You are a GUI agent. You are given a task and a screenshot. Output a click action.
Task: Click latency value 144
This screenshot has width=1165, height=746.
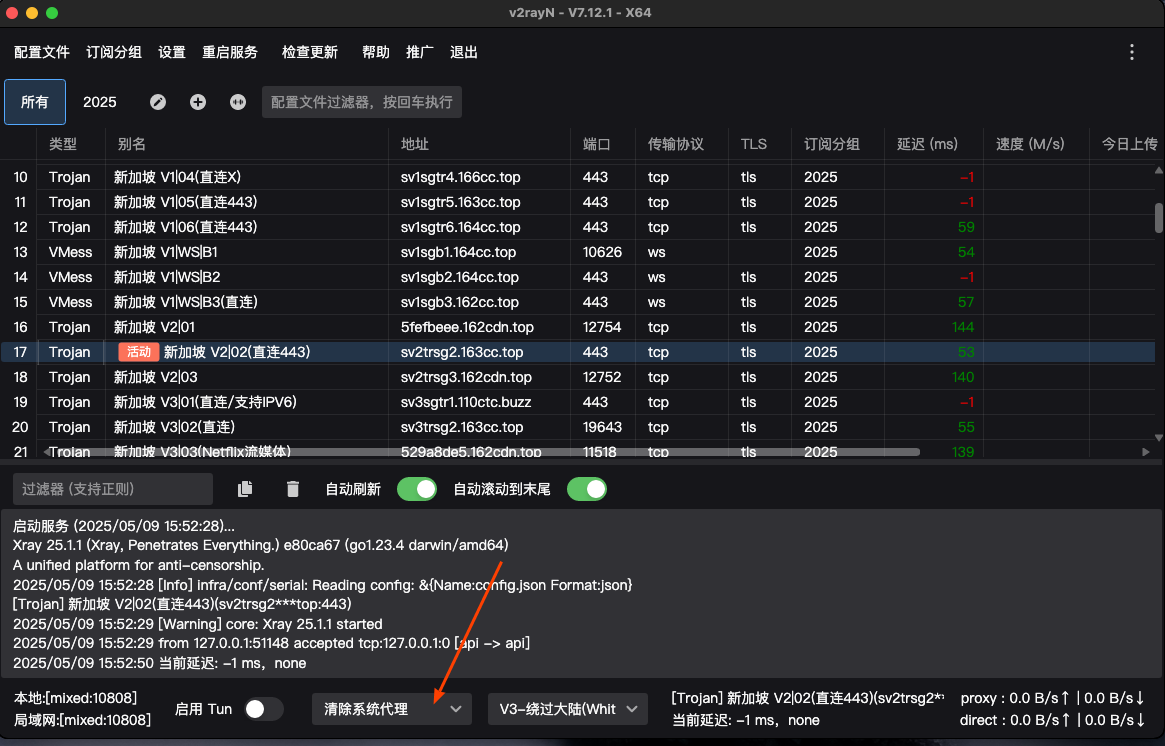coord(963,327)
